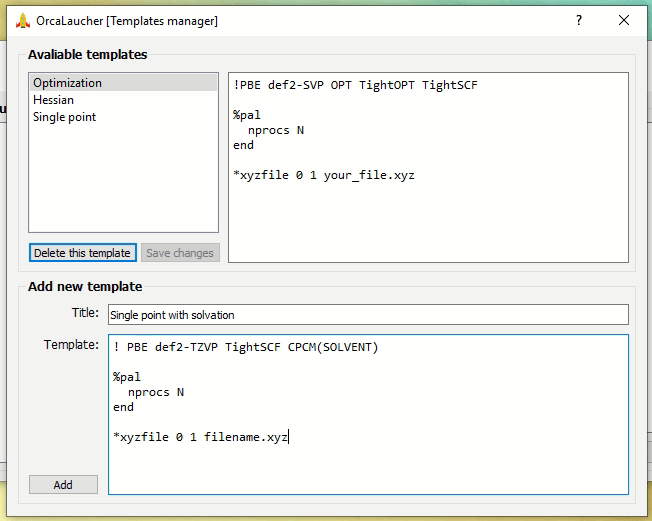Screen dimensions: 652x521
Task: Click the '%pal' line in new template
Action: click(127, 377)
